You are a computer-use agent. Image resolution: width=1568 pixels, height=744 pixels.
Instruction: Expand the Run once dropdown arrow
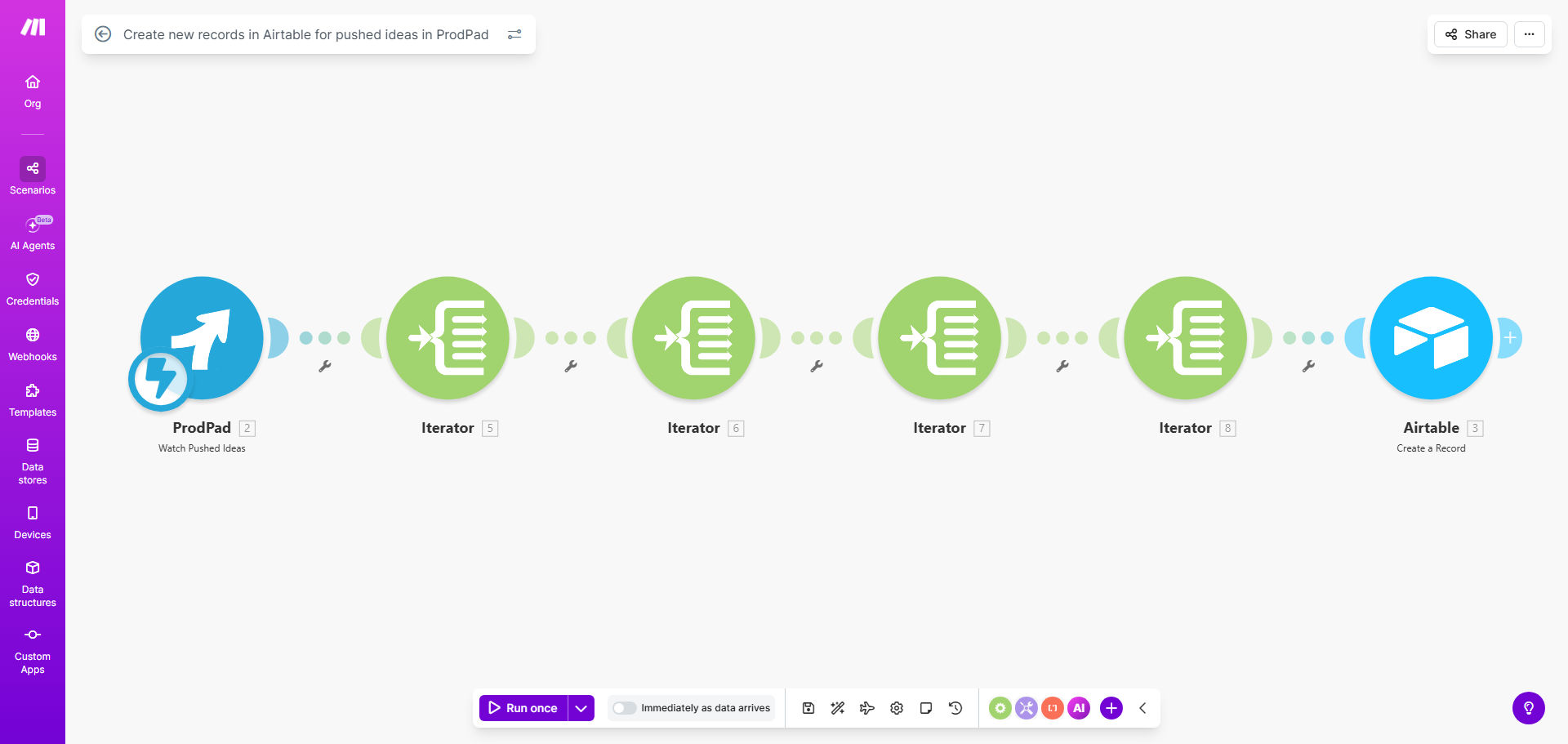tap(581, 708)
